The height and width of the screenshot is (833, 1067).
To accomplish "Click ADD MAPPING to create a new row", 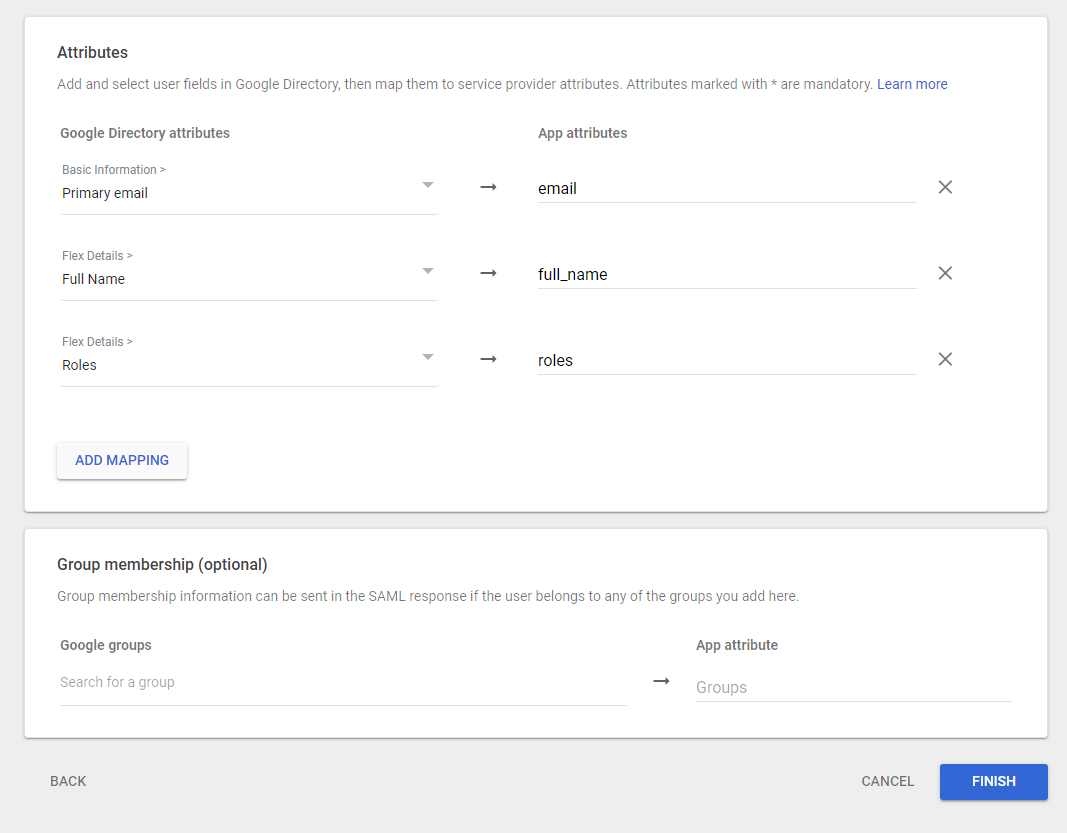I will [x=121, y=460].
